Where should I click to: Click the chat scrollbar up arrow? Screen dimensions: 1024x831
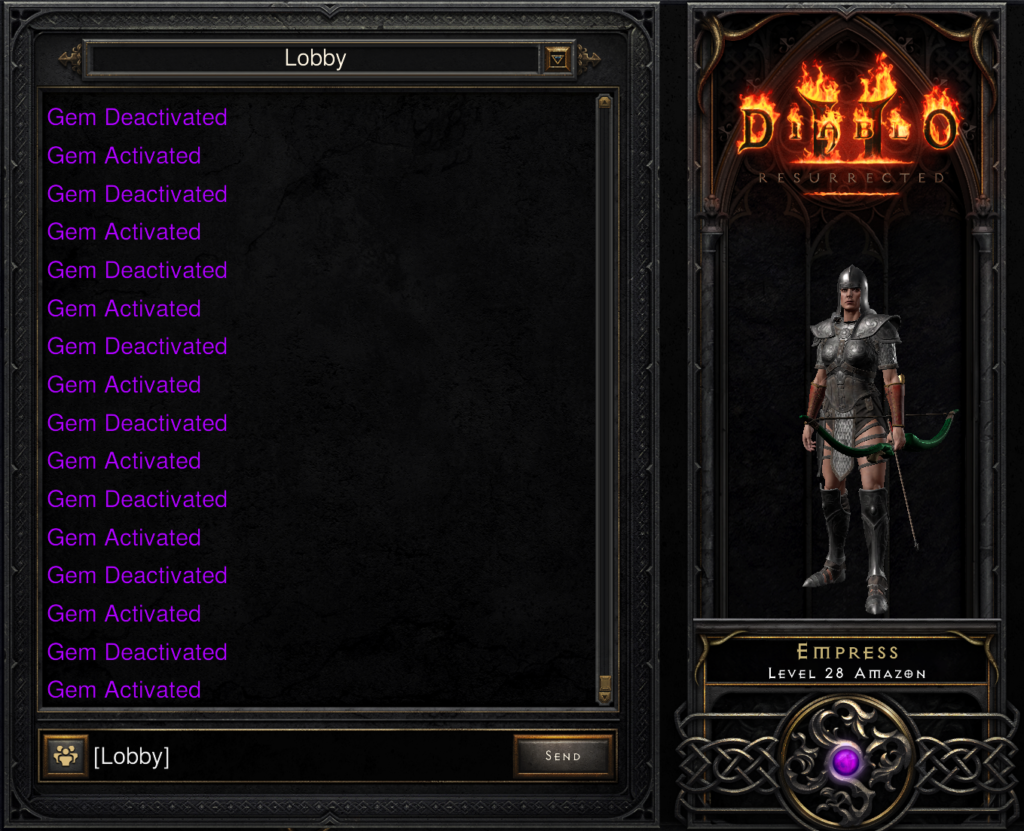coord(605,102)
